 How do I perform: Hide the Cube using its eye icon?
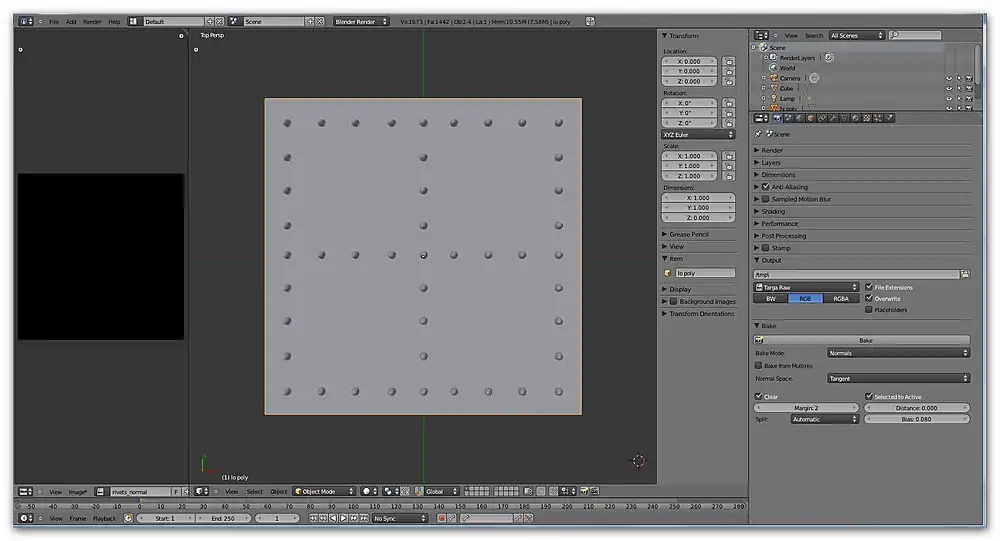click(x=948, y=89)
